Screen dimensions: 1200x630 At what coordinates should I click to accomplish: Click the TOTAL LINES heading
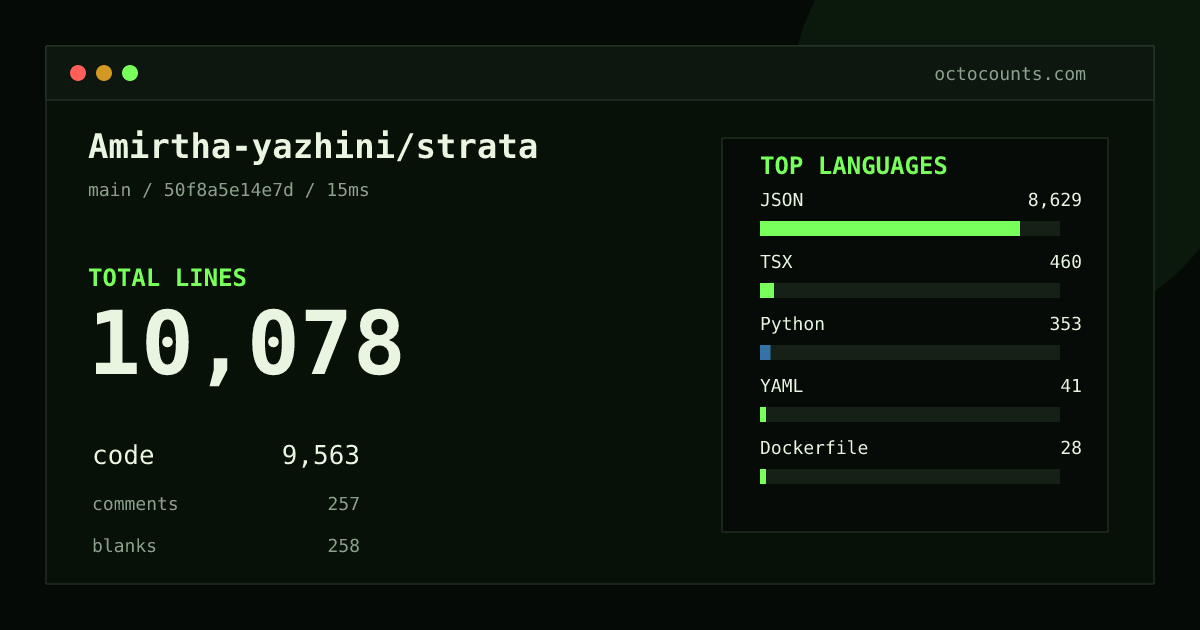coord(167,278)
